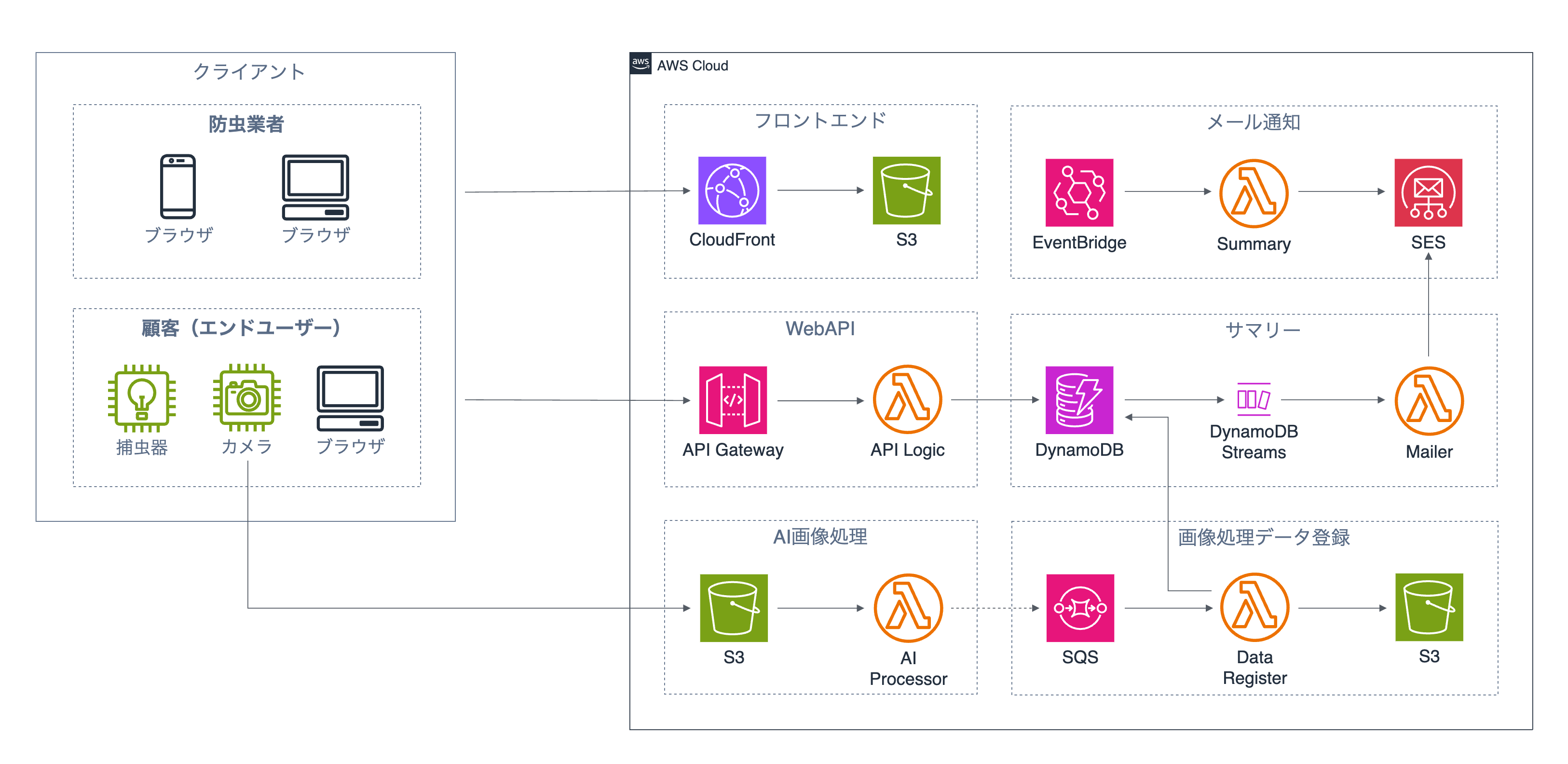
Task: Select the クライアント group title
Action: 248,72
